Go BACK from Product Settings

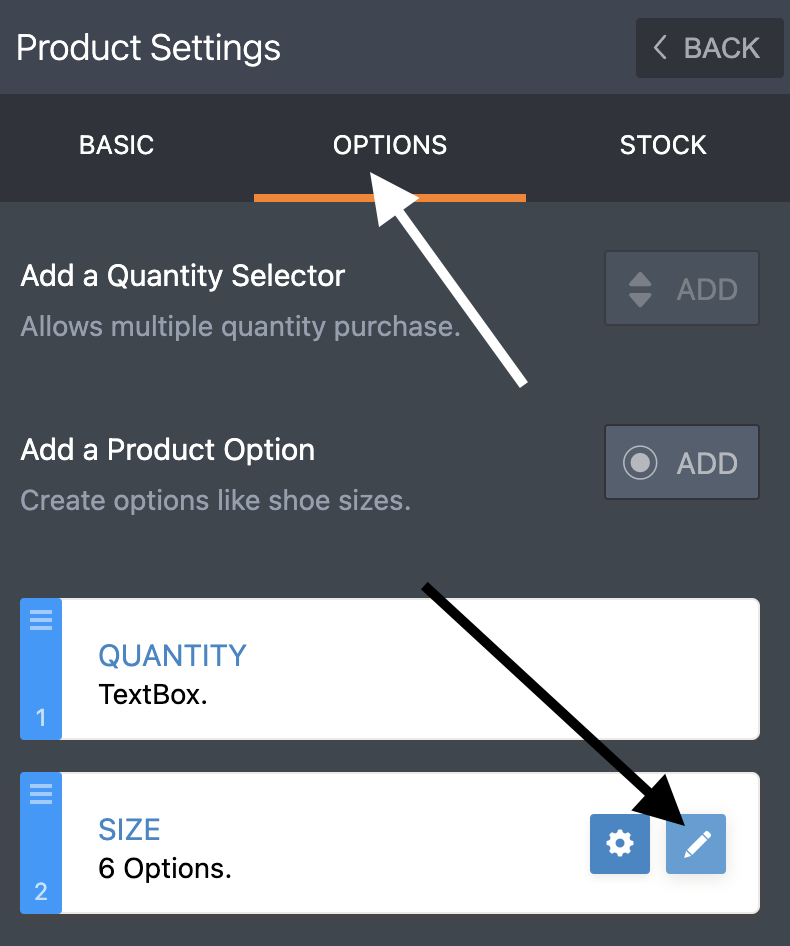coord(710,48)
